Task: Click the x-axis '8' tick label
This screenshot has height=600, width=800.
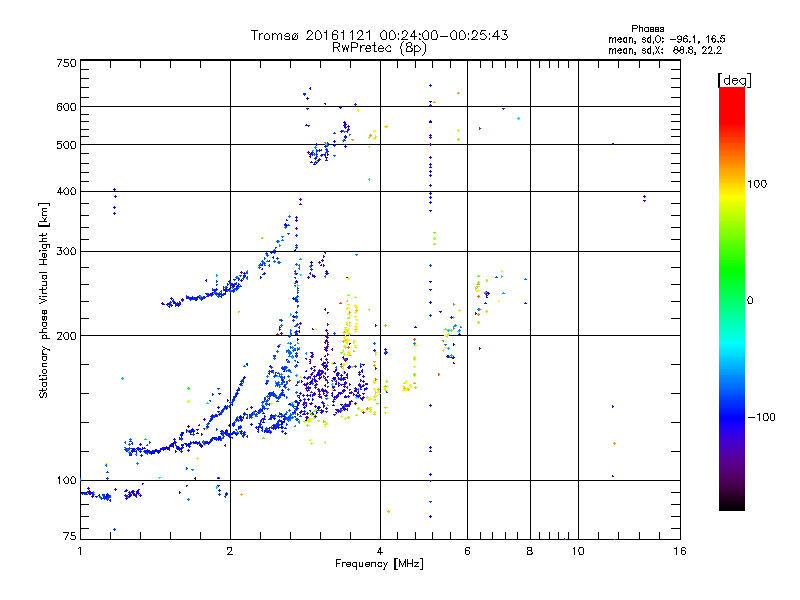Action: 530,551
